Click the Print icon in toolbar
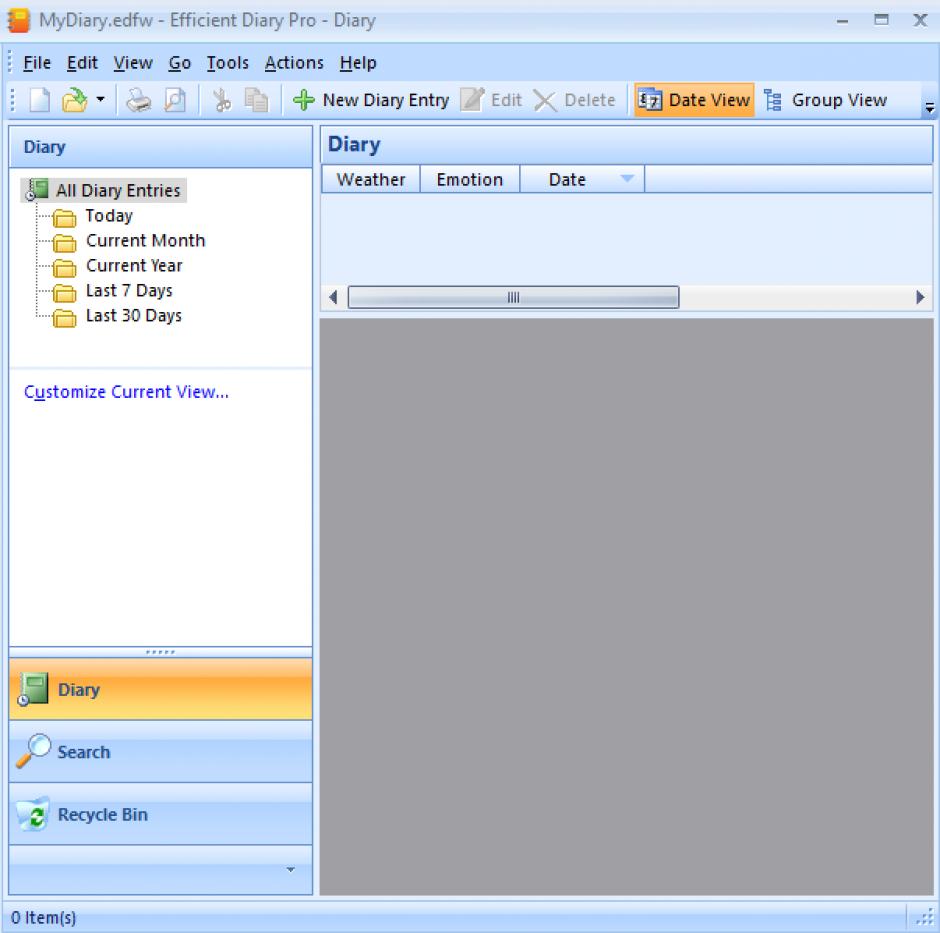This screenshot has height=933, width=940. (x=139, y=100)
